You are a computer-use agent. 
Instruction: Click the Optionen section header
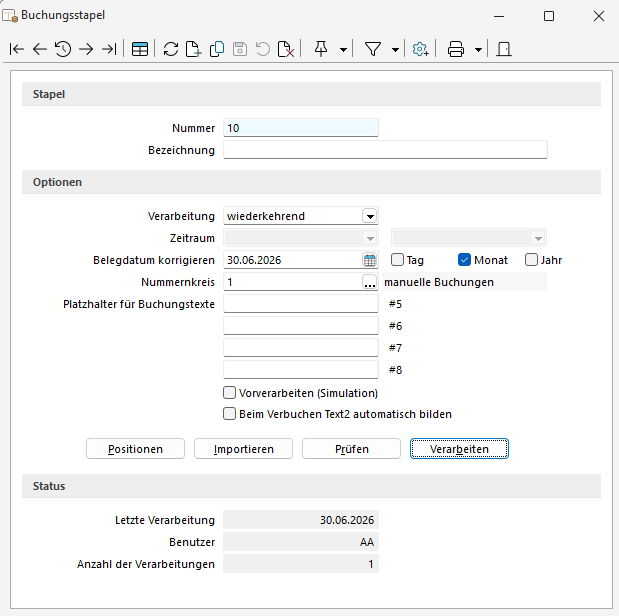point(311,182)
